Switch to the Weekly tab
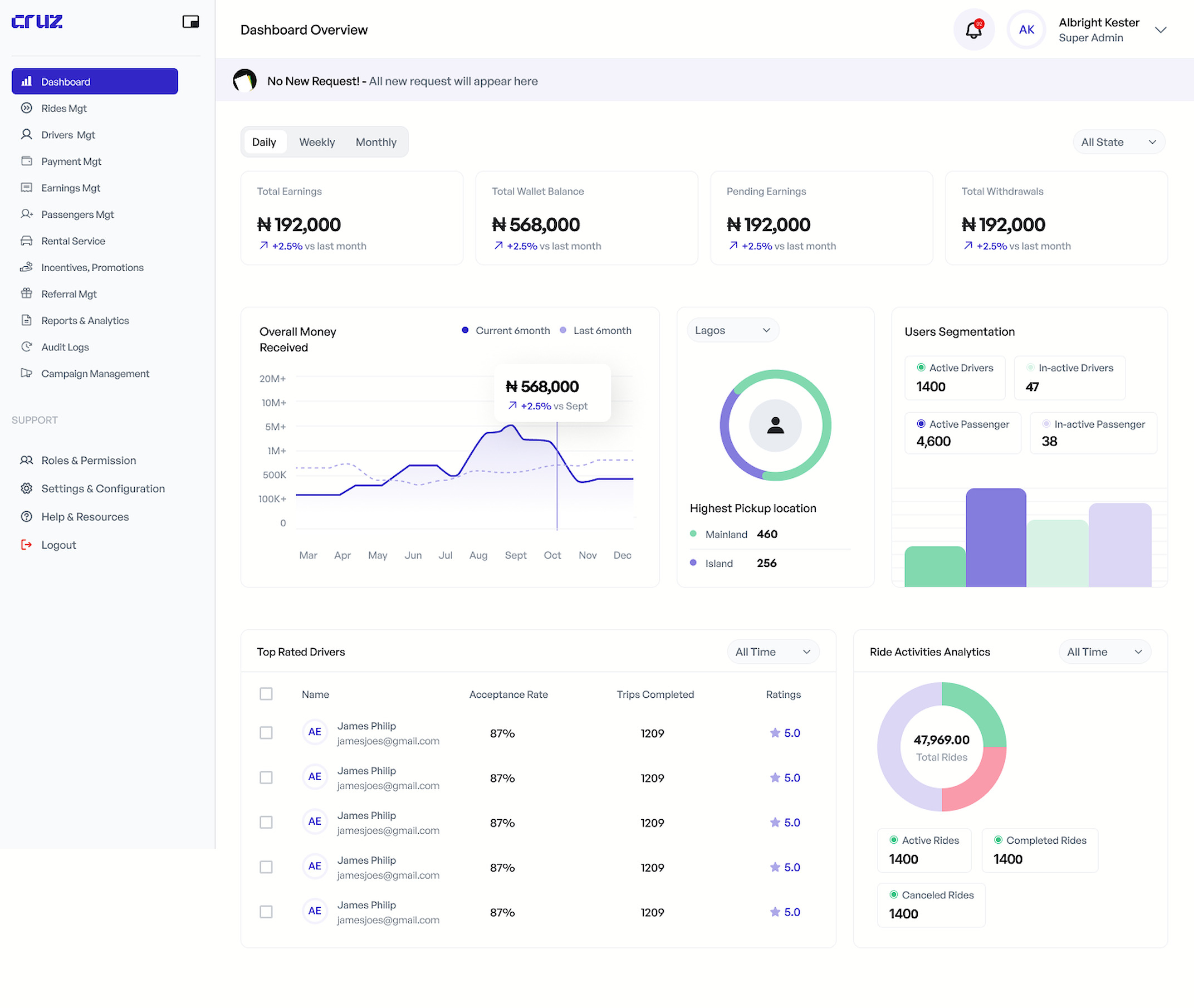This screenshot has width=1194, height=1008. click(317, 141)
